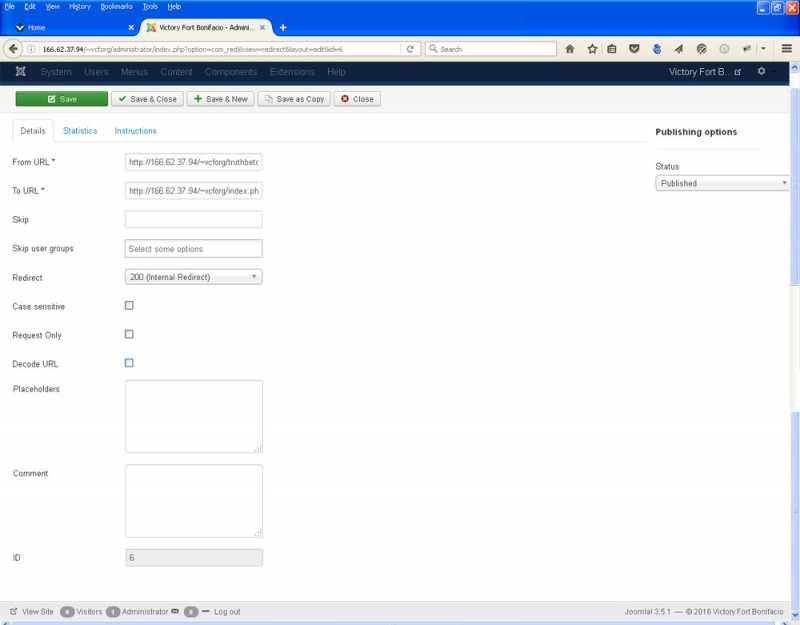The height and width of the screenshot is (625, 800).
Task: Open Skip user groups multi-select
Action: pos(193,248)
